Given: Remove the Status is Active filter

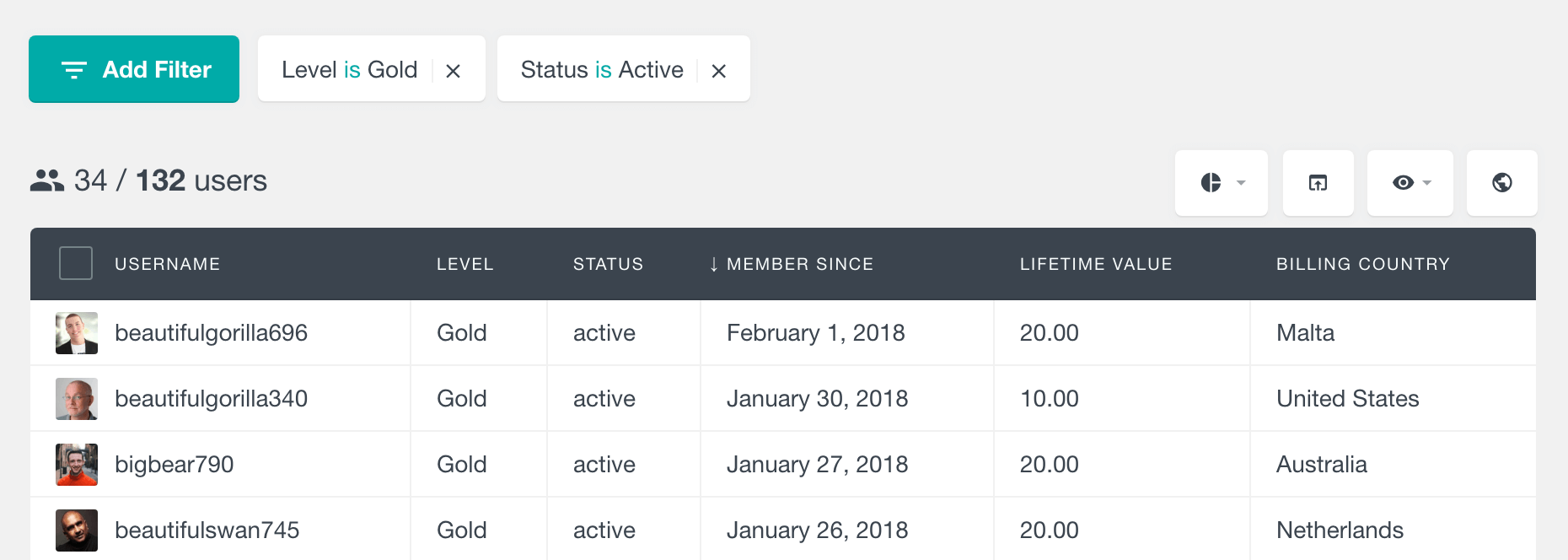Looking at the screenshot, I should click(x=719, y=71).
